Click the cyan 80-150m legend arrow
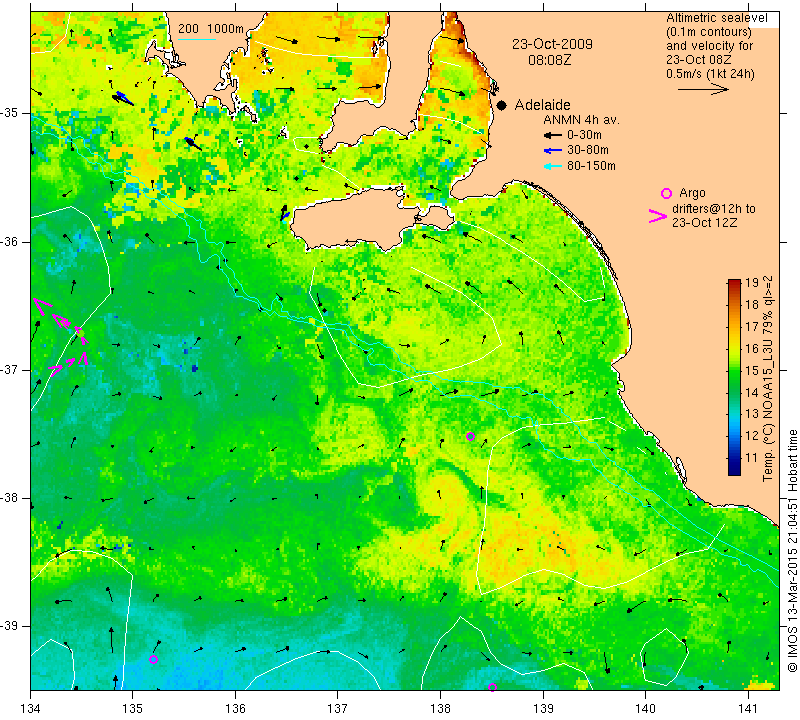This screenshot has height=720, width=800. point(553,166)
